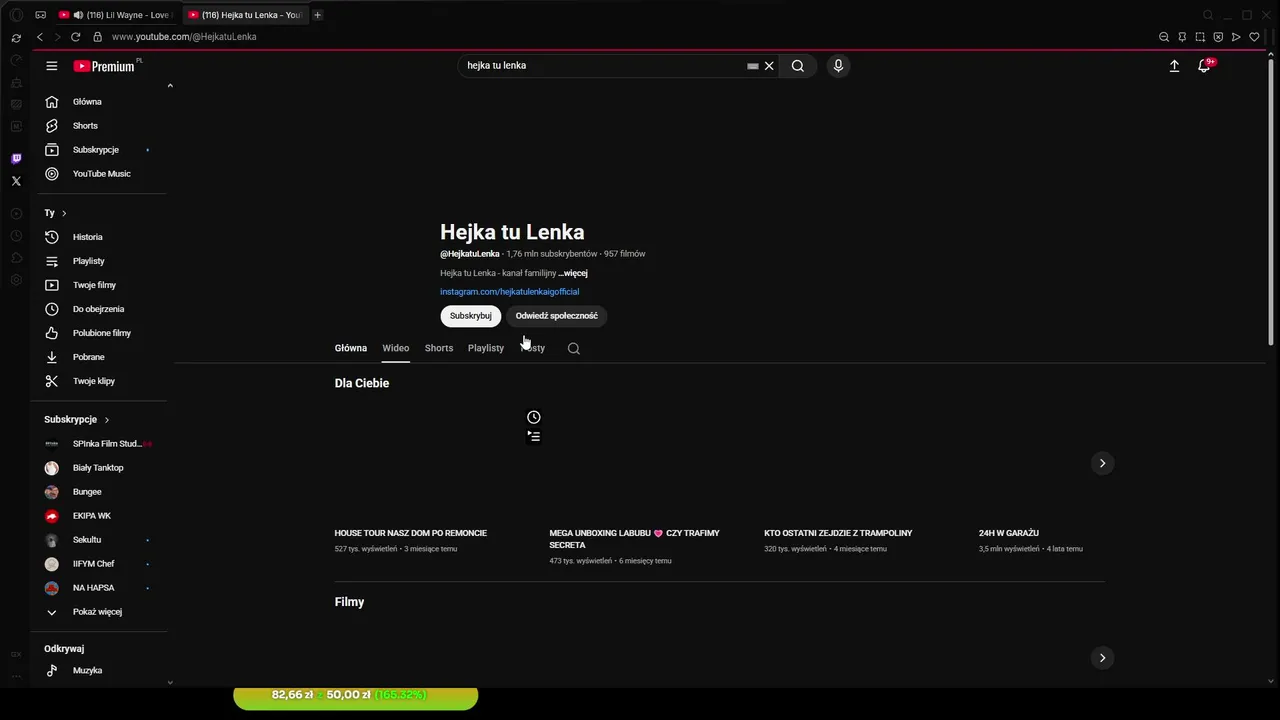Open the upload/create icon in the header
This screenshot has width=1280, height=720.
coord(1174,66)
